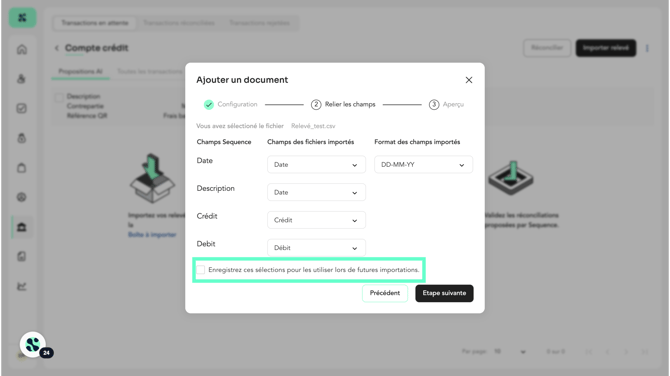This screenshot has width=670, height=376.
Task: Open the chart analytics icon in sidebar
Action: (22, 286)
